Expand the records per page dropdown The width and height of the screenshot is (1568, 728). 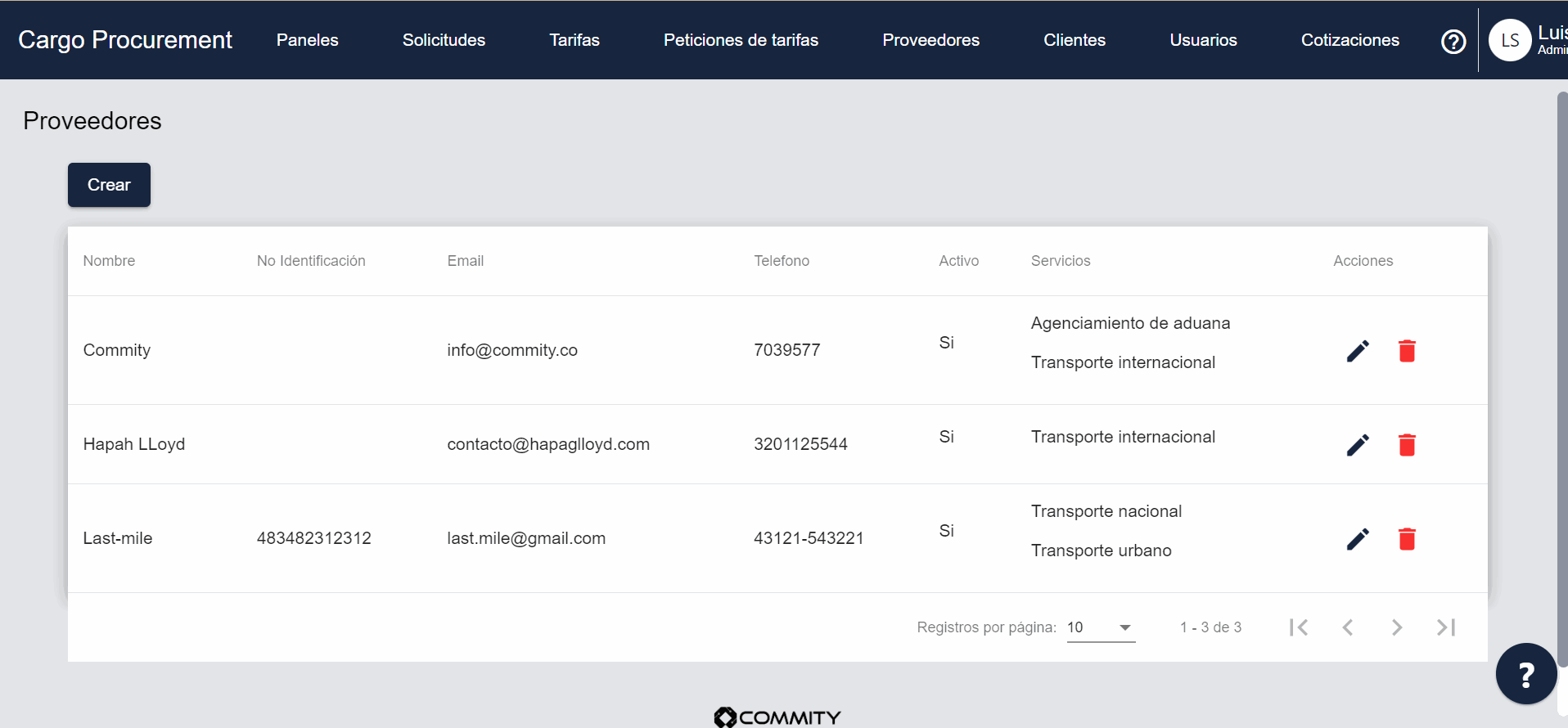(1101, 627)
